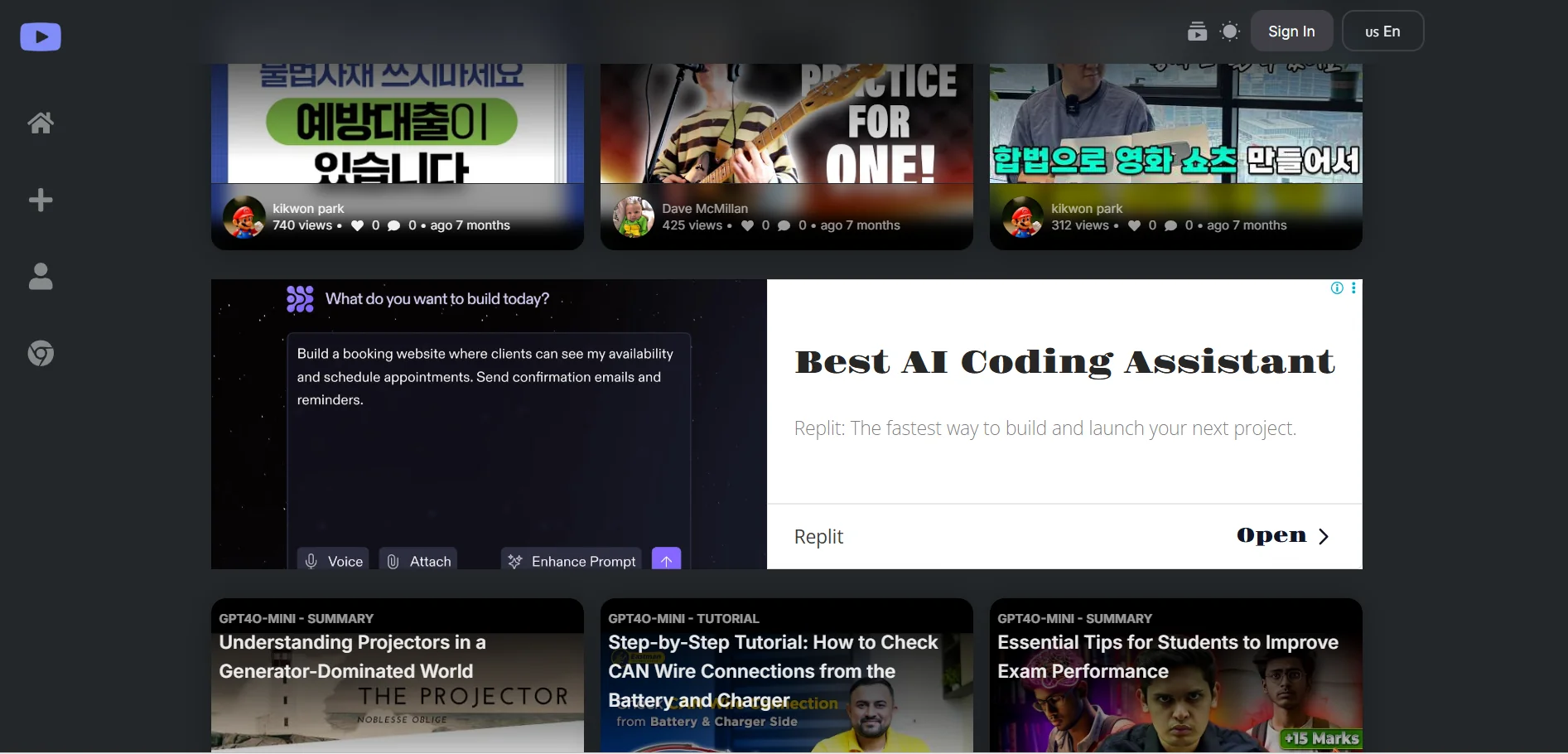Open the ad options three-dot menu
Screen dimensions: 1568x754
1353,288
